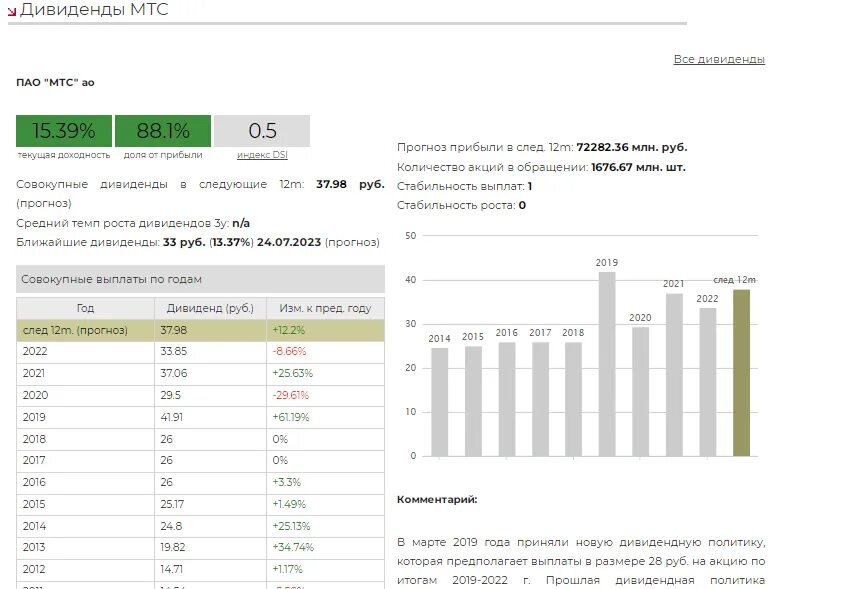Click dividend value 25.17
845x589 pixels.
tap(172, 504)
